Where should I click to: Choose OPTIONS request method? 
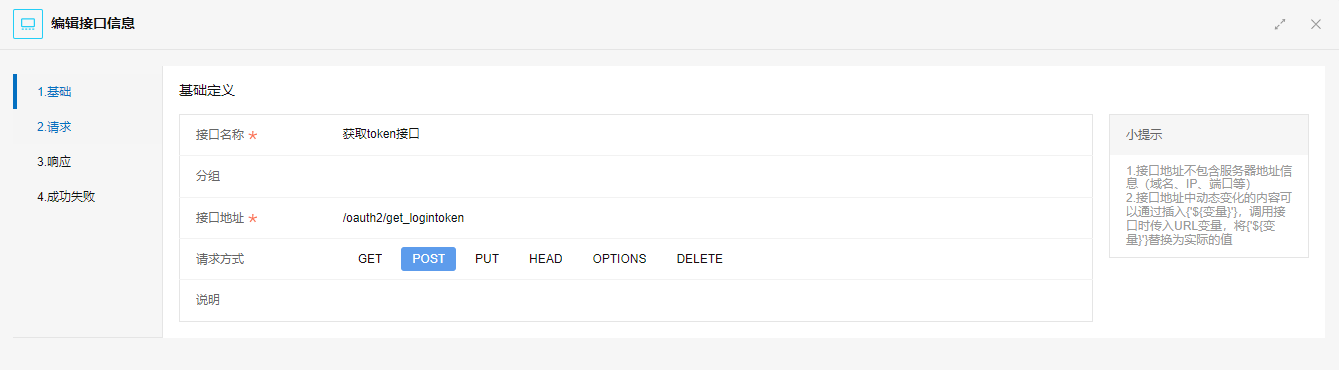pyautogui.click(x=619, y=259)
